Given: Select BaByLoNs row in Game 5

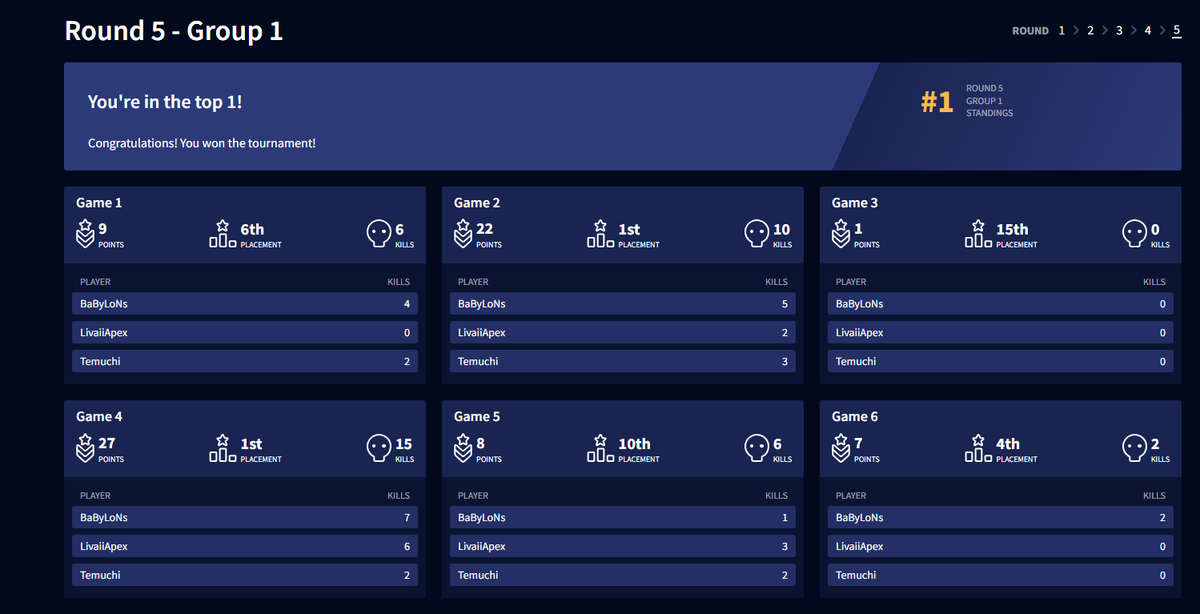Looking at the screenshot, I should tap(623, 518).
